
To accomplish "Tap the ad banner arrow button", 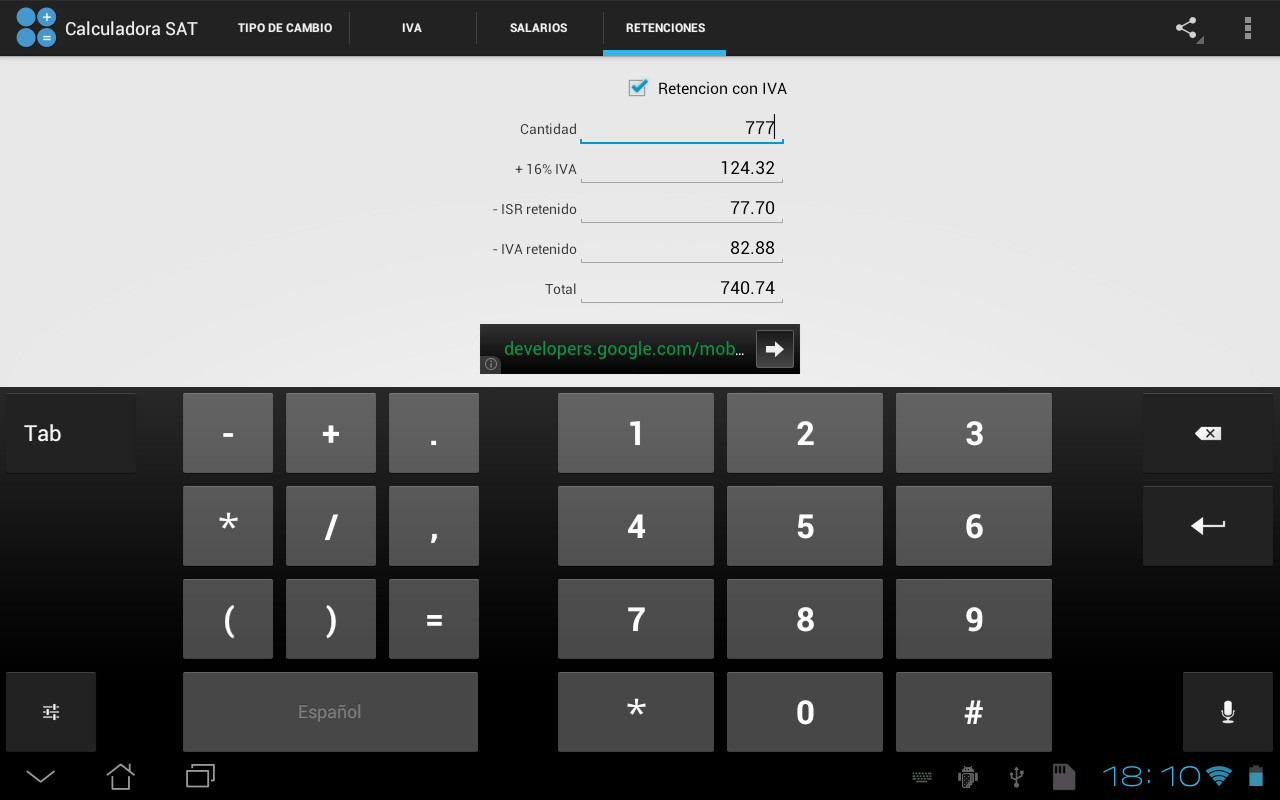I will coord(774,348).
